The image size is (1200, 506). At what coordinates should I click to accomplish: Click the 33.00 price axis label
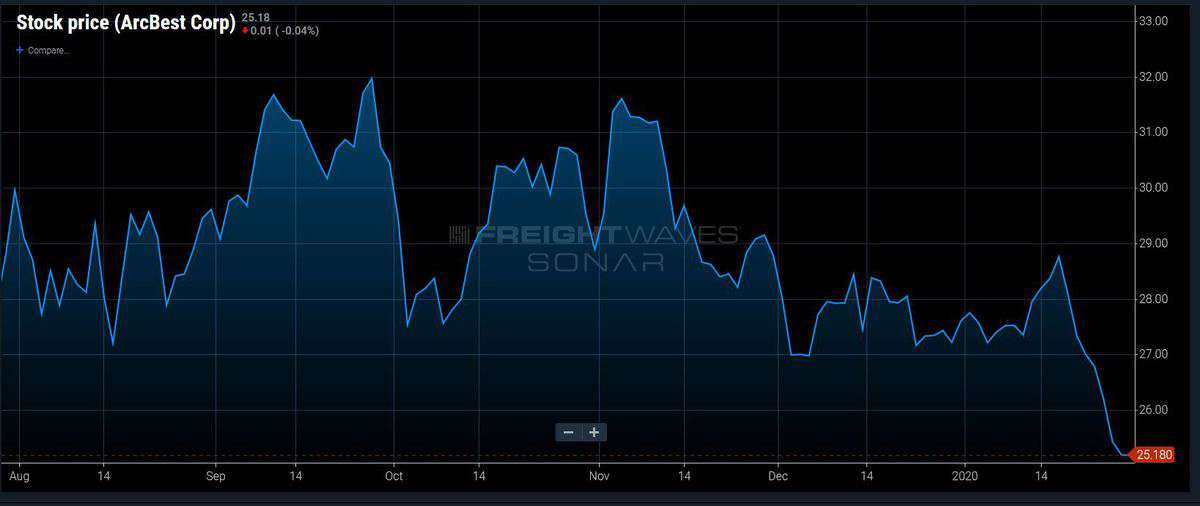[x=1154, y=21]
